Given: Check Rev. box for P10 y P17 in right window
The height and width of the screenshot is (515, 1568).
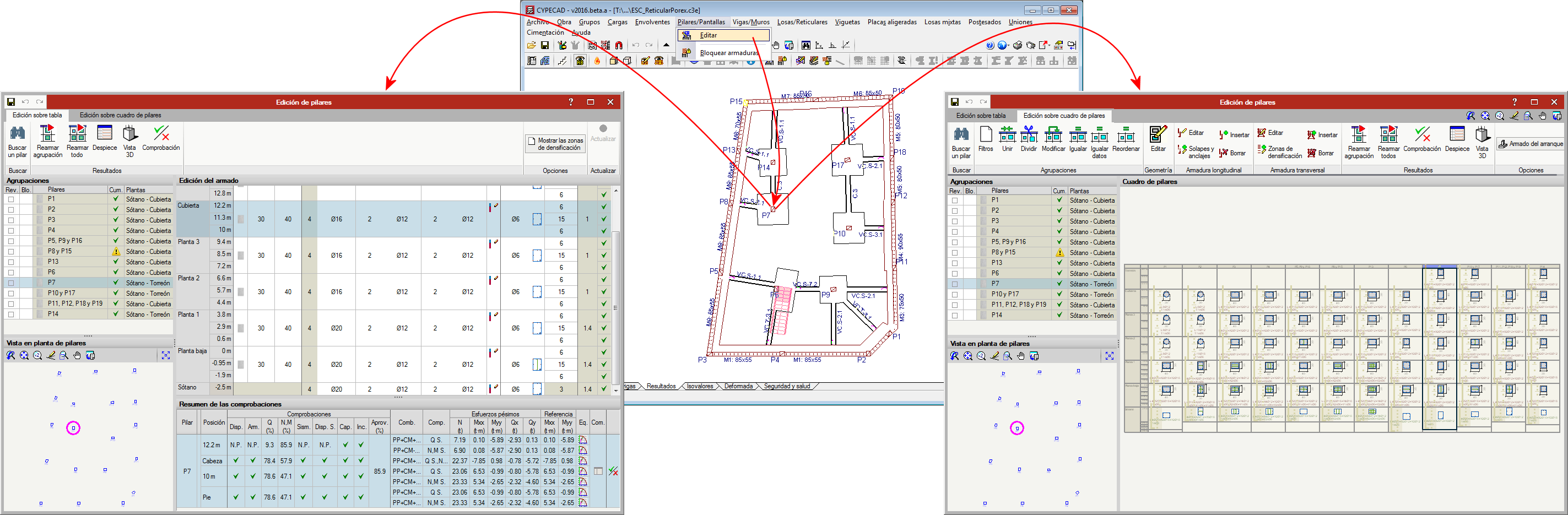Looking at the screenshot, I should pos(954,295).
